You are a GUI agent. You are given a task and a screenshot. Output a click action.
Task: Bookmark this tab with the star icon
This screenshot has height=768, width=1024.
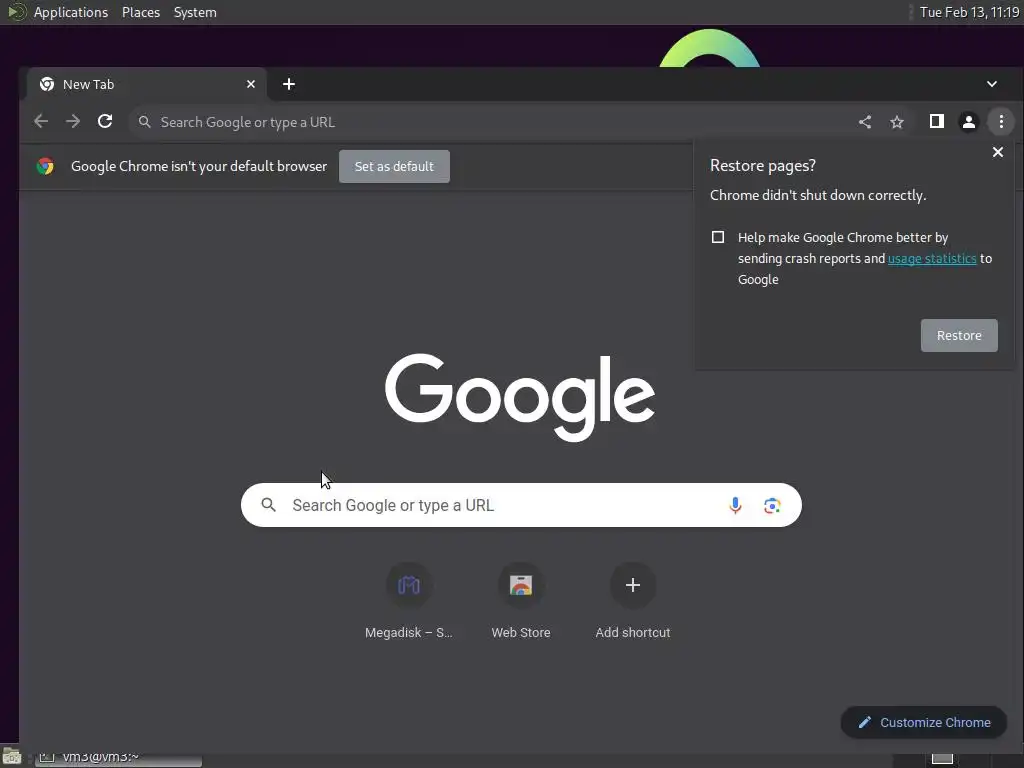click(897, 121)
